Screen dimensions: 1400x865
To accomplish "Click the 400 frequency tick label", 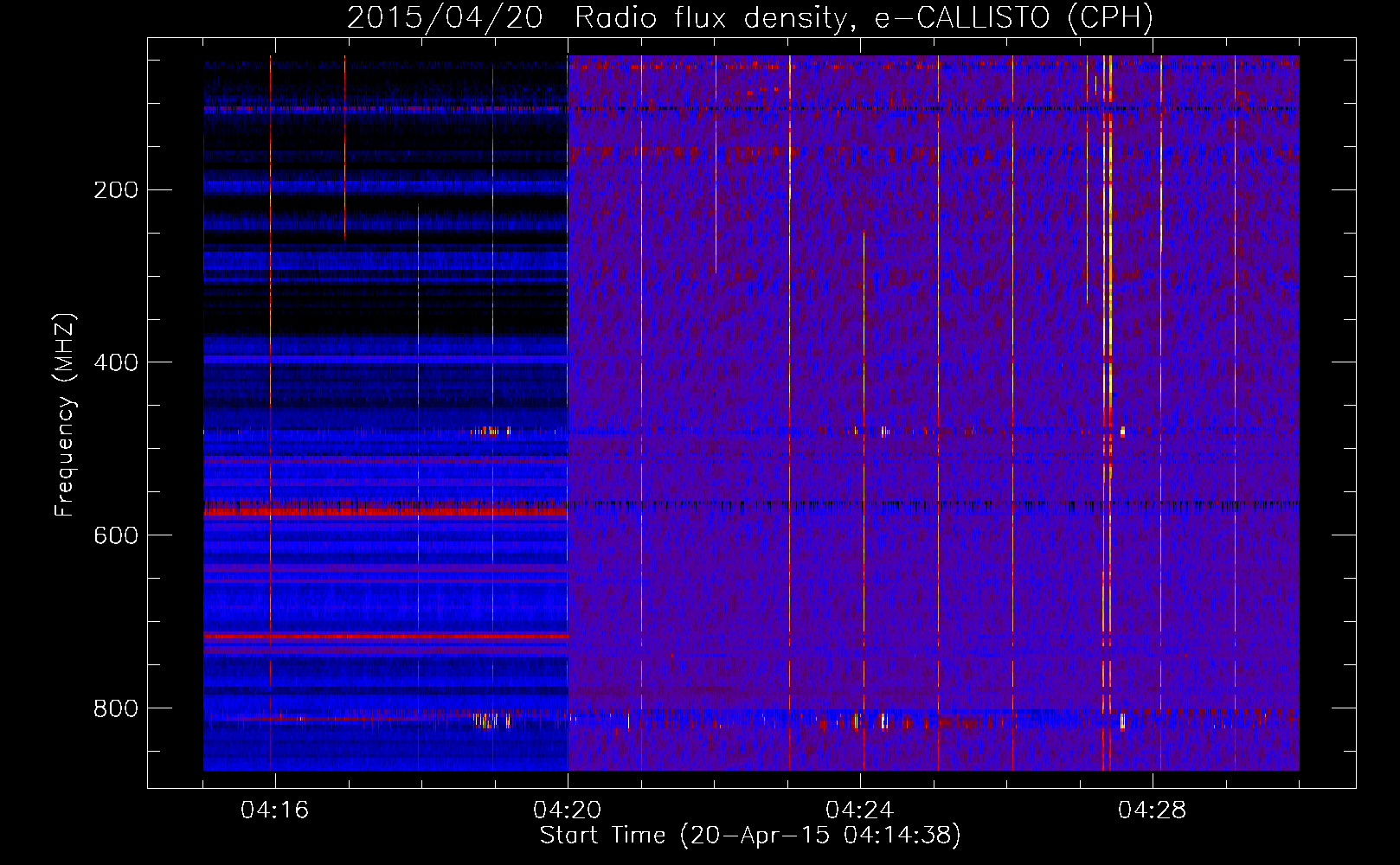I will point(116,362).
